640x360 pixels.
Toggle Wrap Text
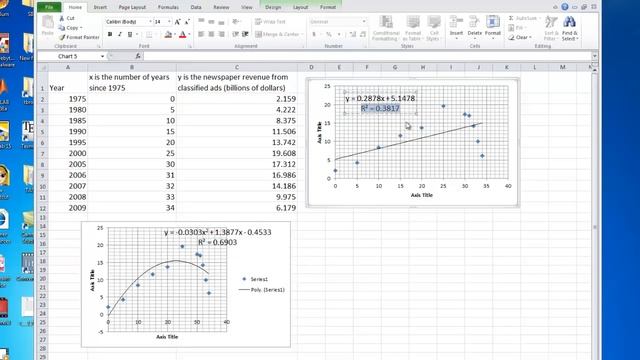coord(270,22)
